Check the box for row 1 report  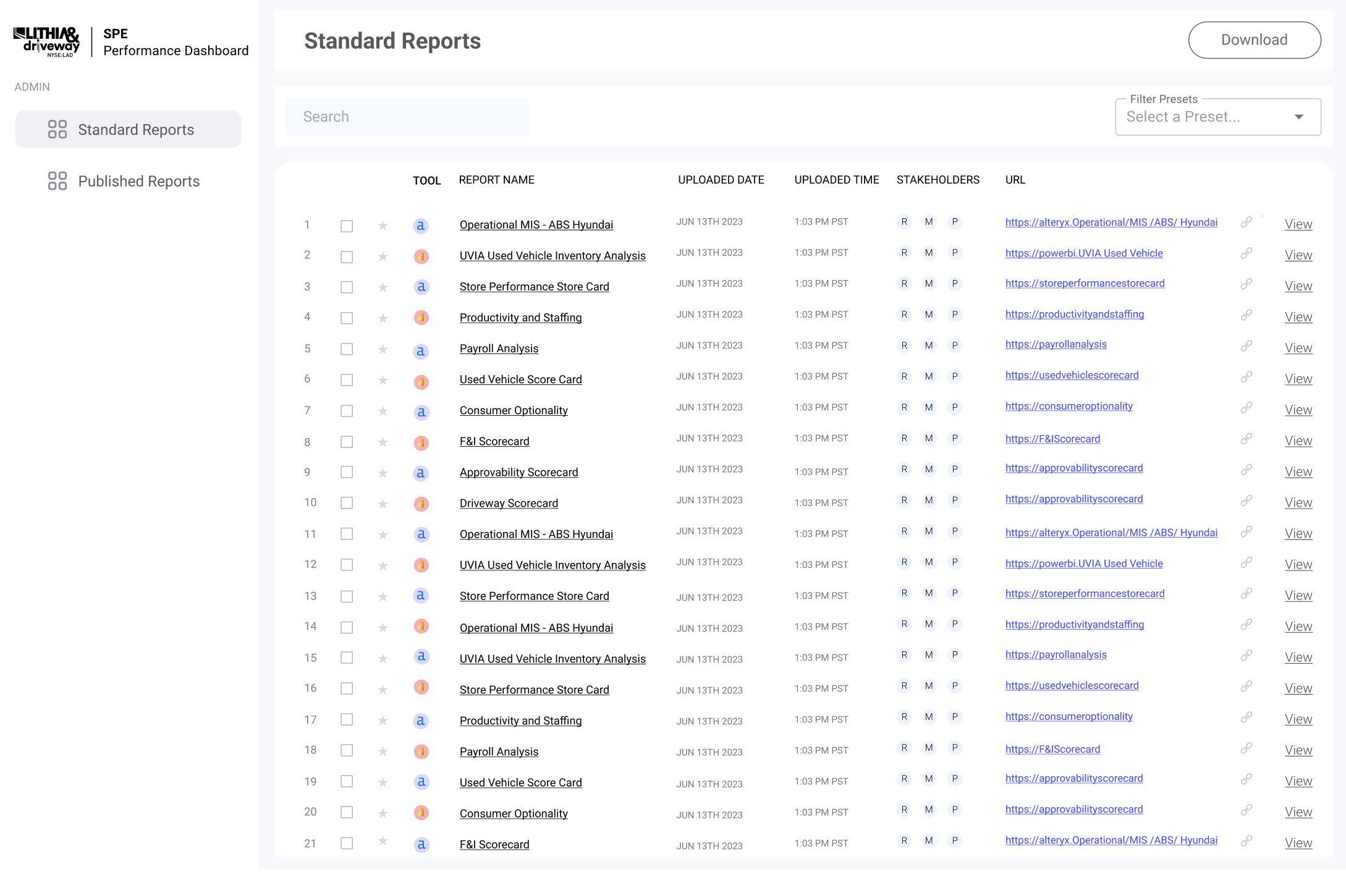[347, 226]
